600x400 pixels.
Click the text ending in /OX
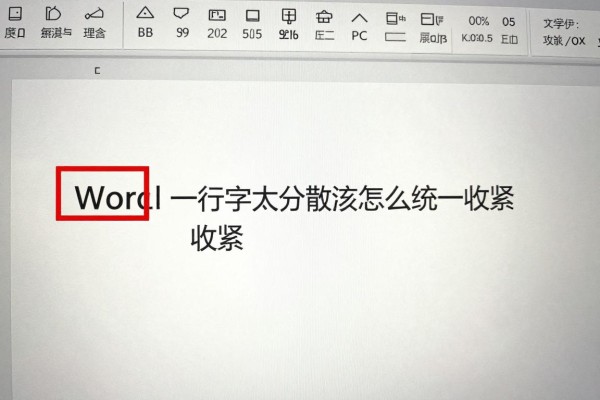point(564,41)
